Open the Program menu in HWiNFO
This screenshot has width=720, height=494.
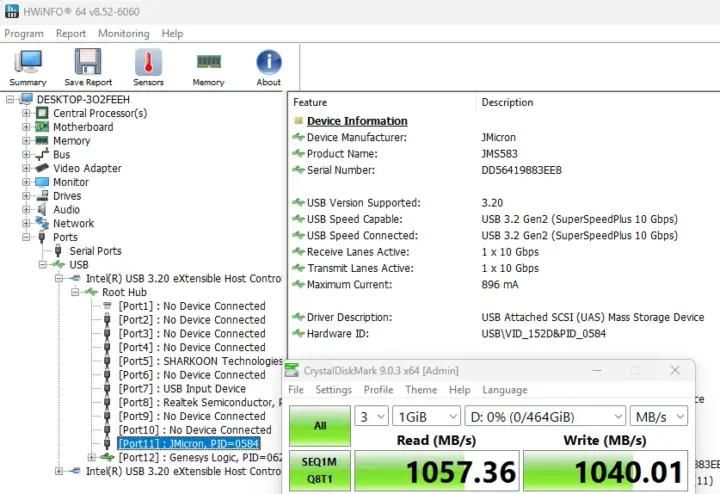point(24,34)
